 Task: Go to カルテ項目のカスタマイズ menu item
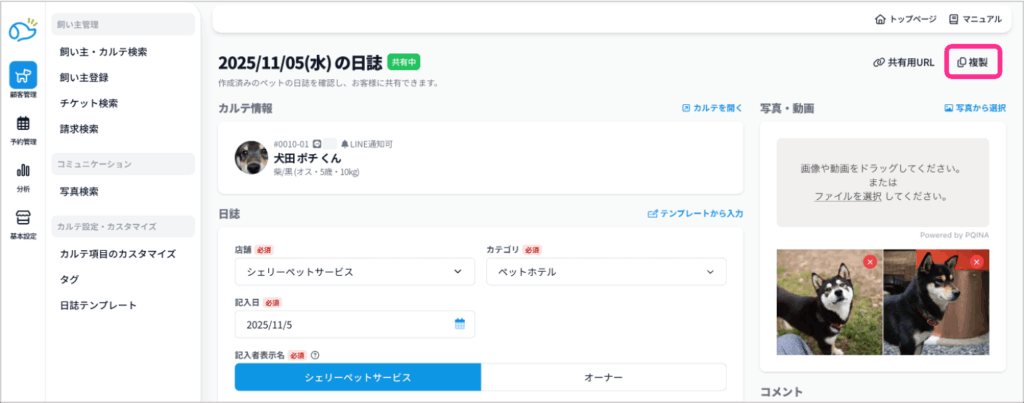pos(117,254)
